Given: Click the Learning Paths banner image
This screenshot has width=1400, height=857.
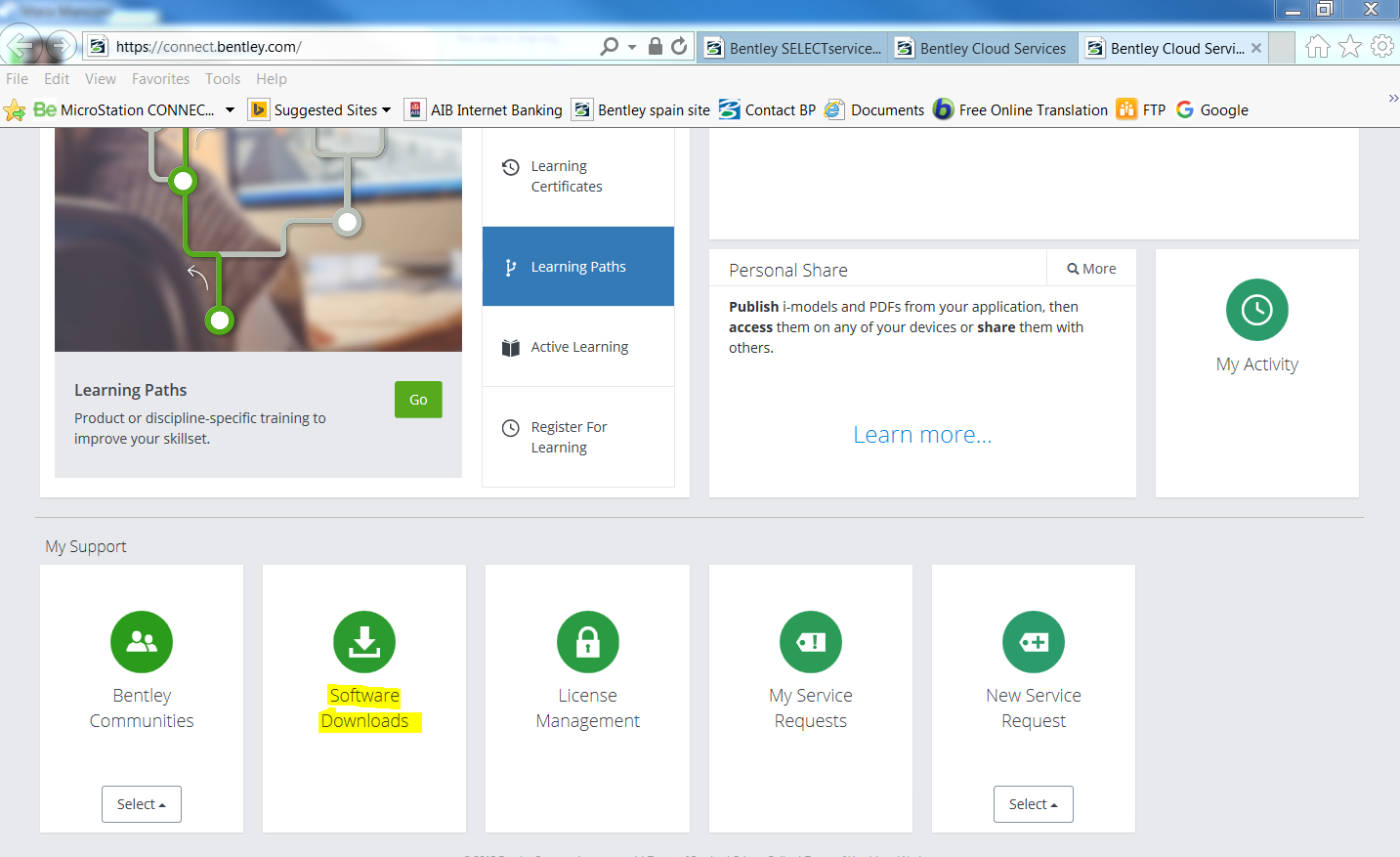Looking at the screenshot, I should 258,239.
